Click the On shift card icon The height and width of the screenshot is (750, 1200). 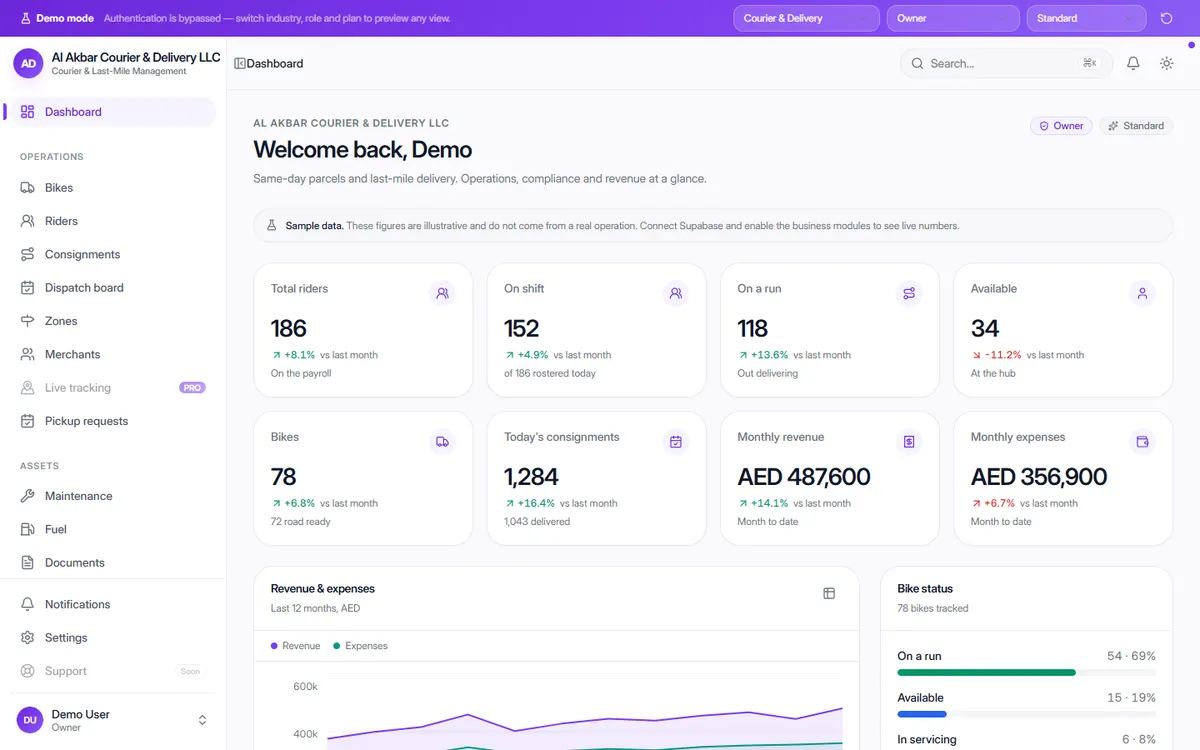tap(676, 293)
